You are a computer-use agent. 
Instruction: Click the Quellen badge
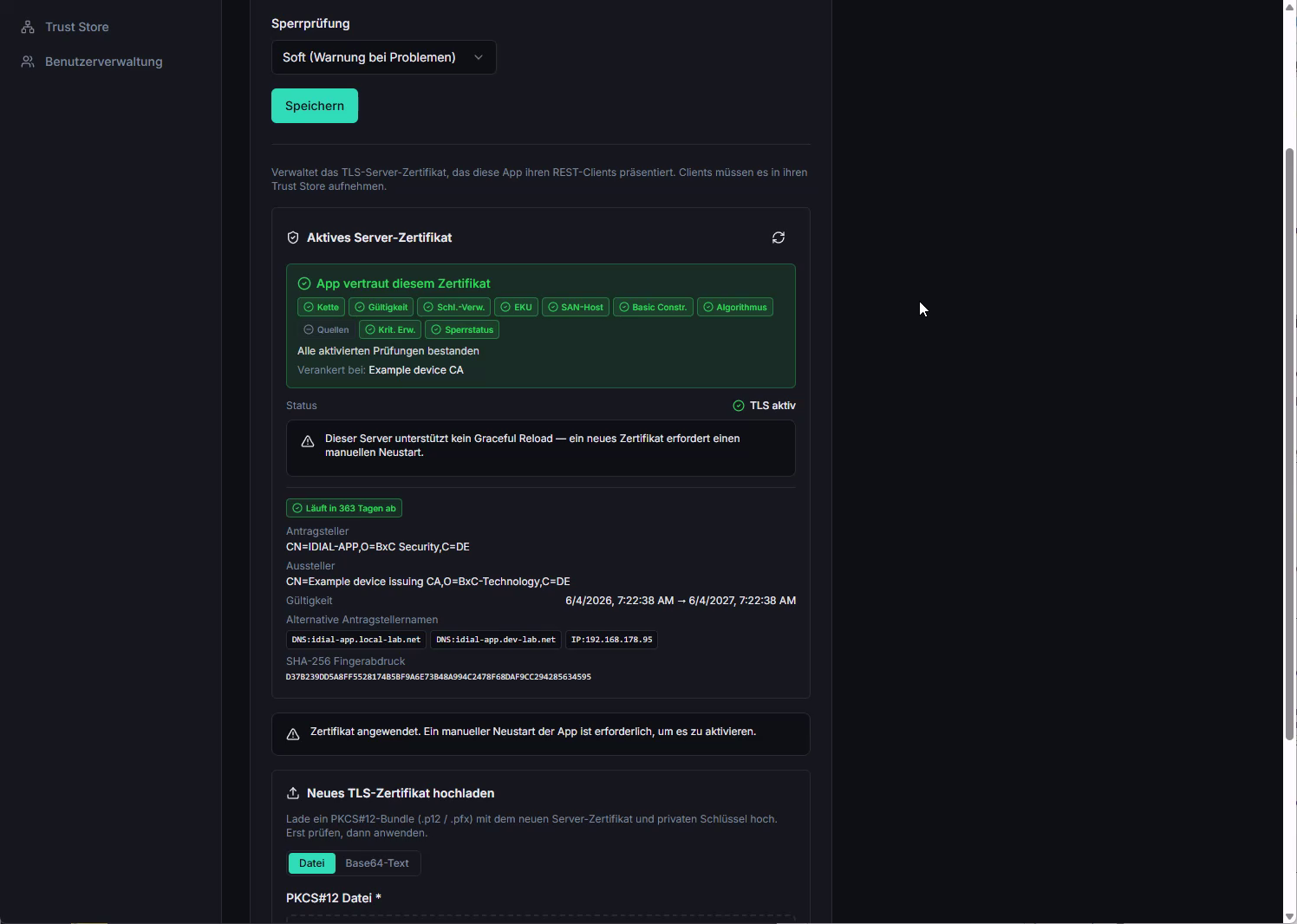click(326, 329)
